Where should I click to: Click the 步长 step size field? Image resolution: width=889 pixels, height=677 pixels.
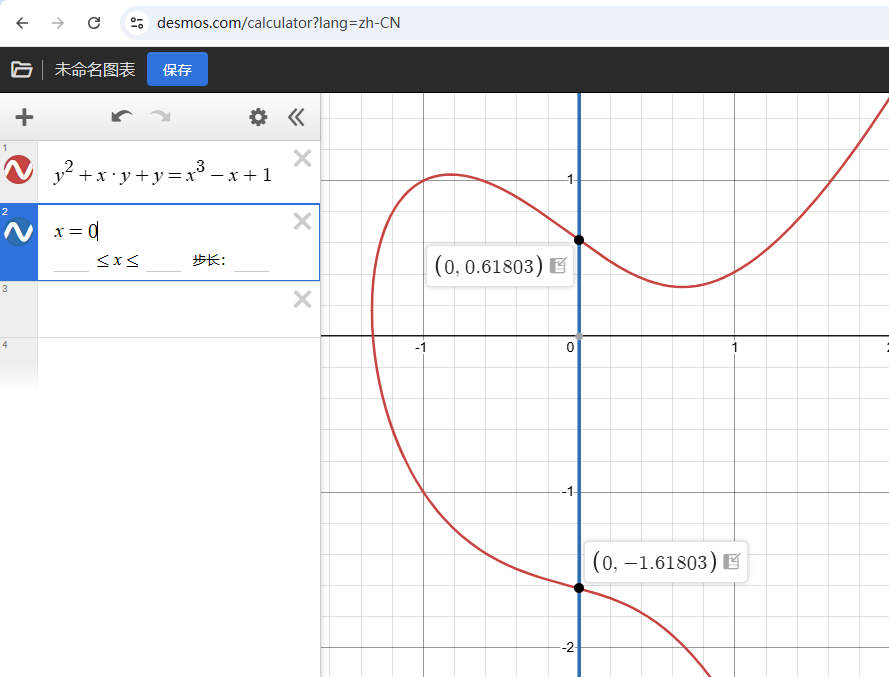coord(251,262)
